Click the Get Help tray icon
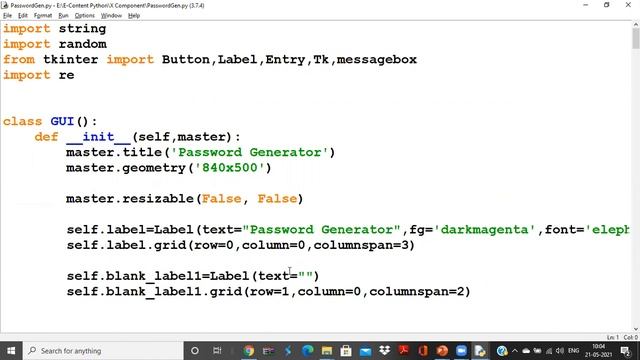Viewport: 640px width, 360px height. point(502,351)
